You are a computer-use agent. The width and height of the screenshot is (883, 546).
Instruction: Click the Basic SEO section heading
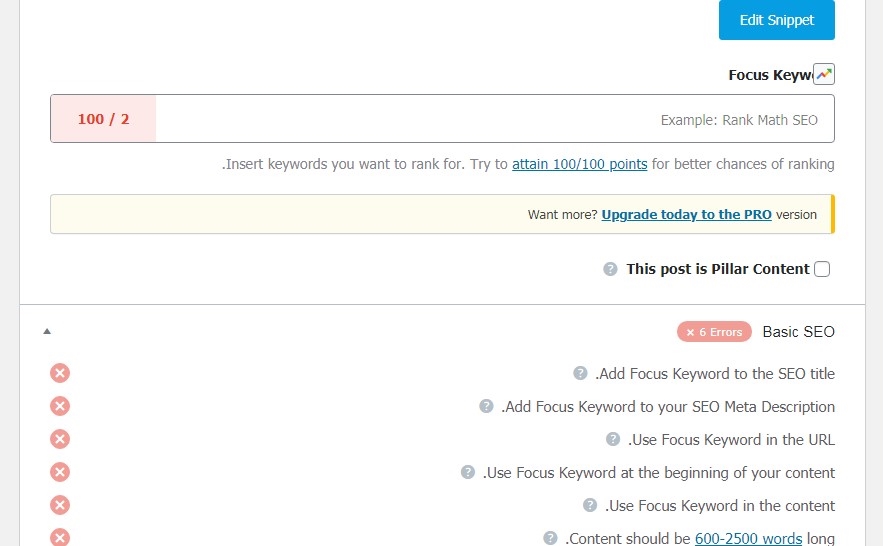(x=798, y=331)
